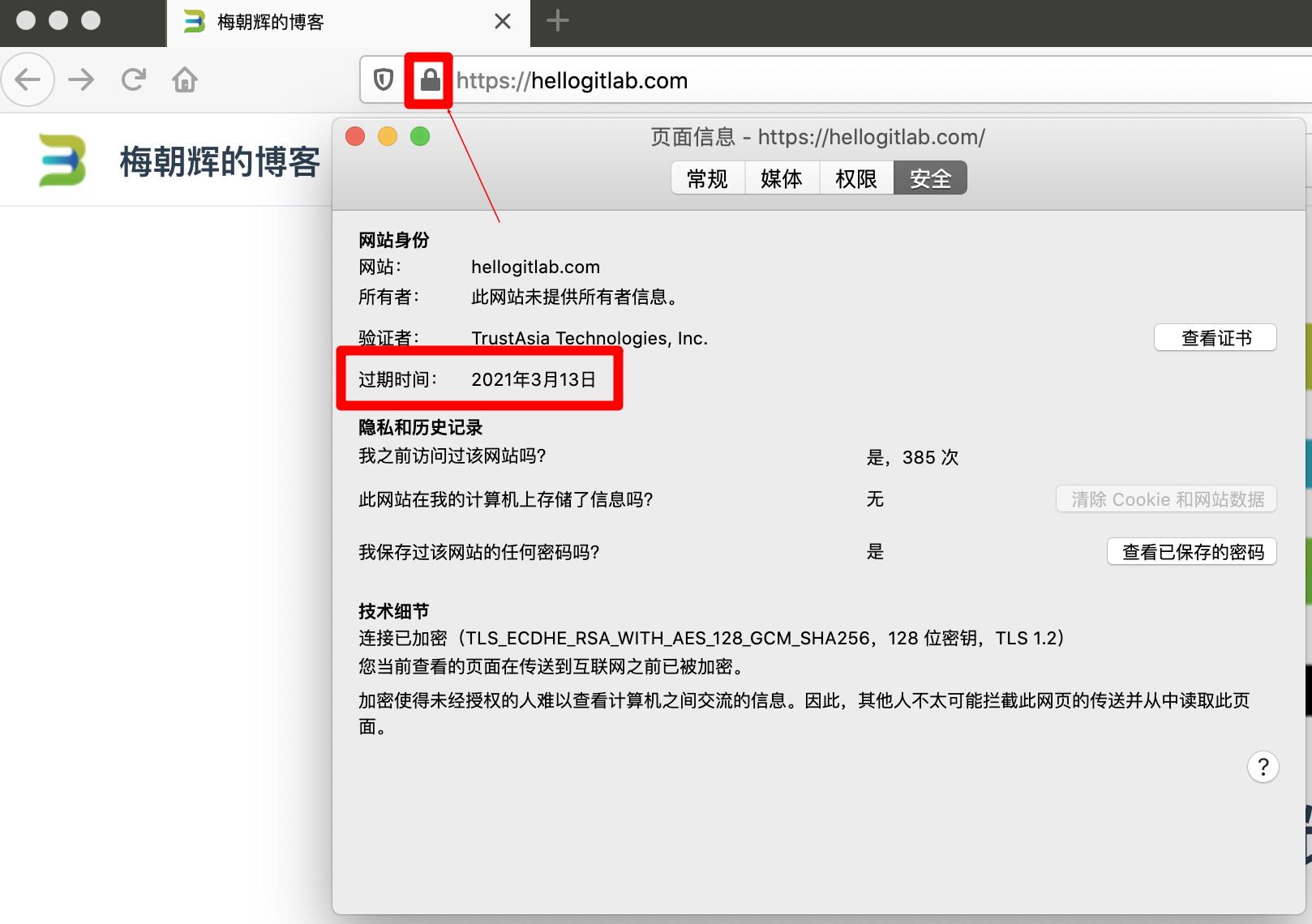Click the blog logo icon

[62, 160]
